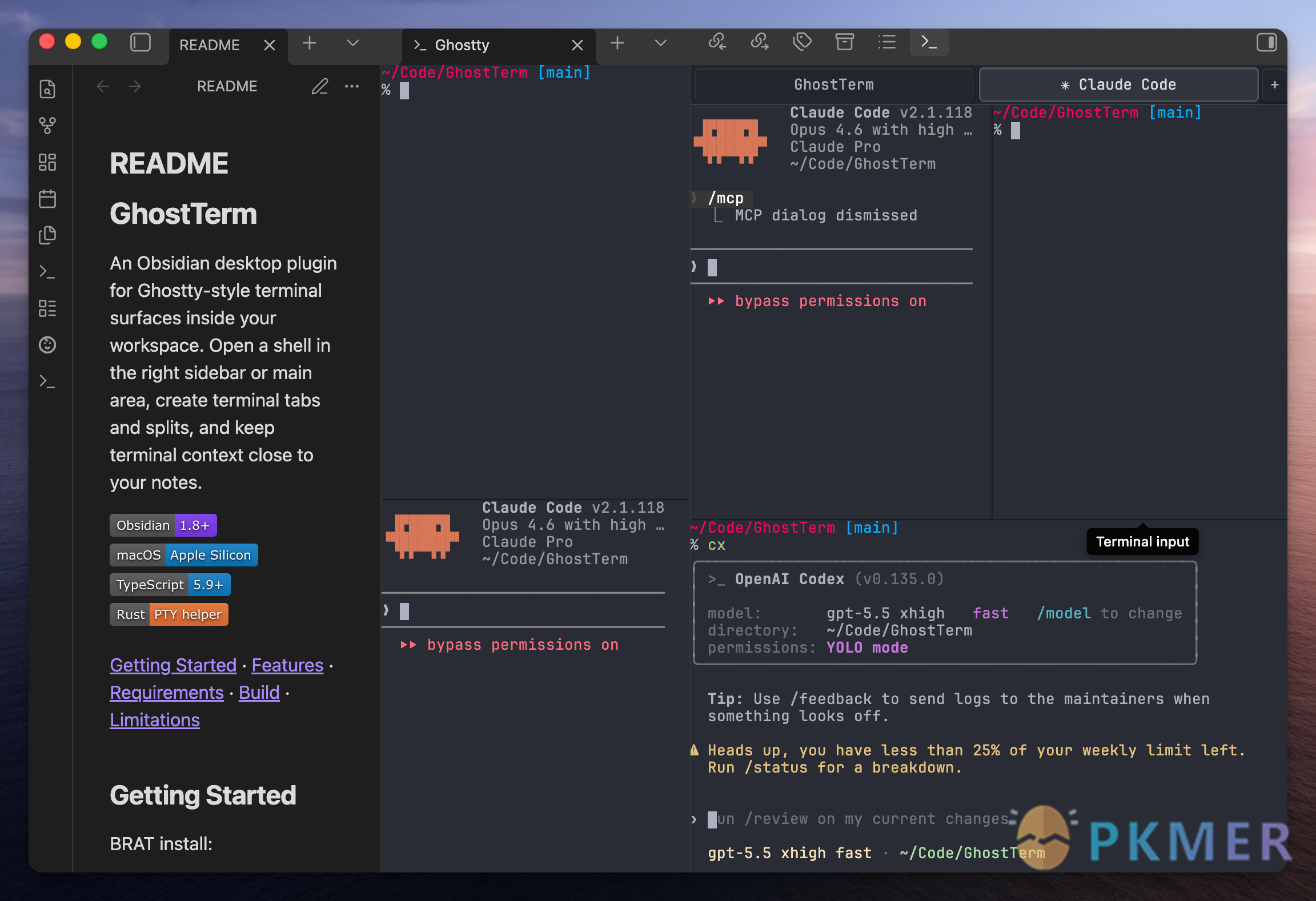1316x901 pixels.
Task: Click the 'MCP dialog dismissed' line
Action: point(826,216)
